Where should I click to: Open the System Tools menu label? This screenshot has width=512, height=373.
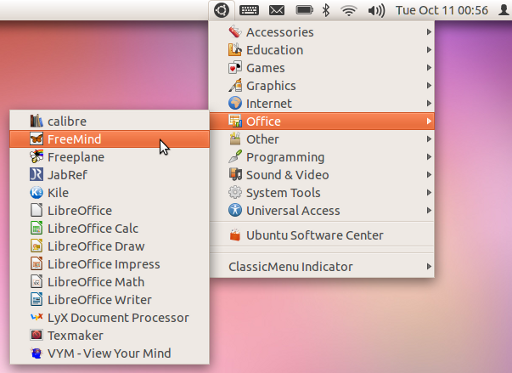click(283, 193)
